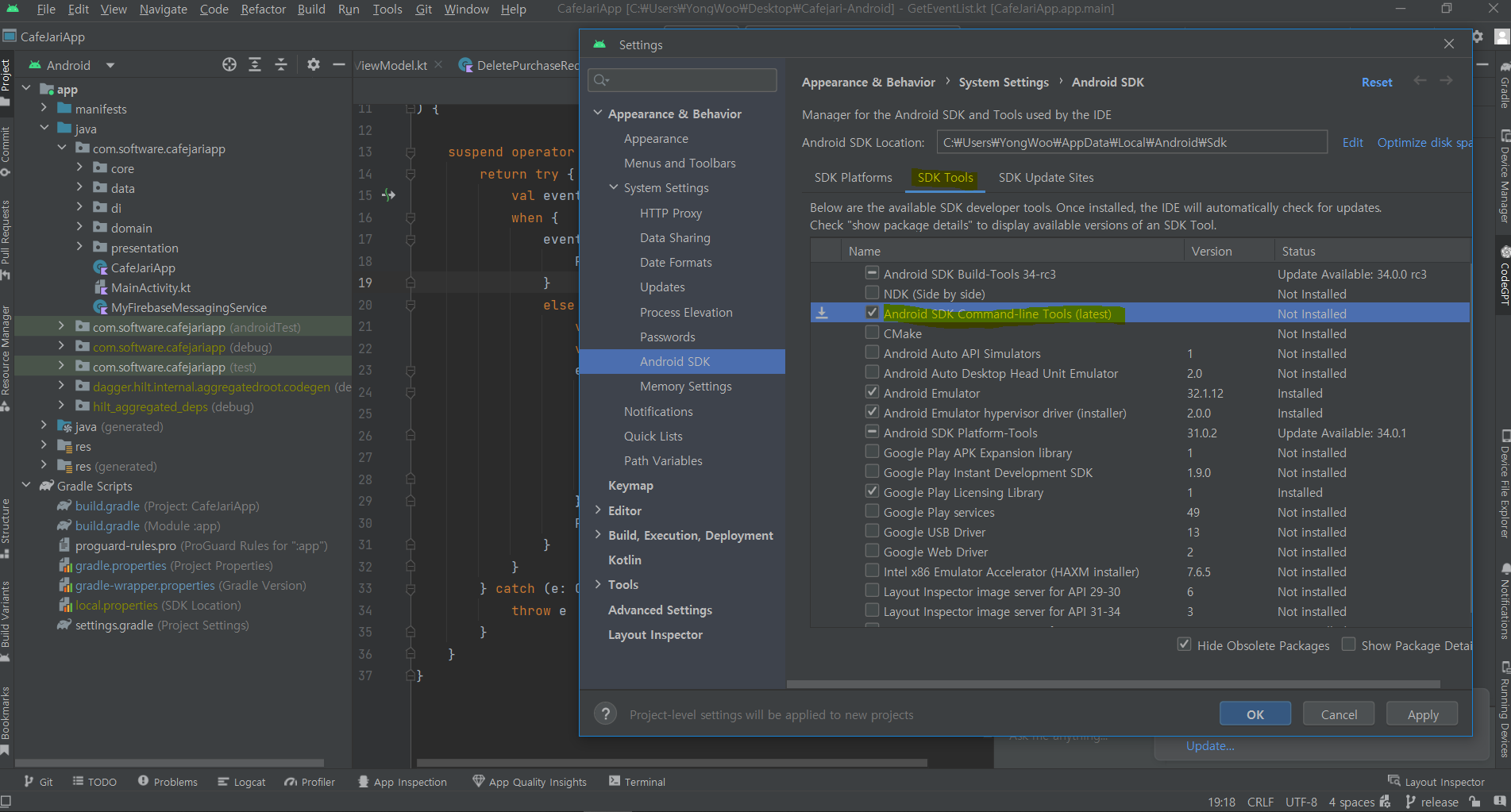The width and height of the screenshot is (1511, 812).
Task: Click the Collapse All icon in Project panel
Action: (x=281, y=65)
